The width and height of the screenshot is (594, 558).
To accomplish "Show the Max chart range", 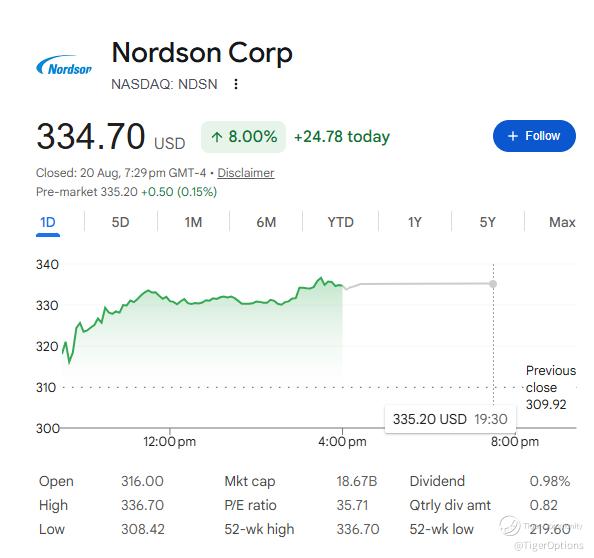I will pyautogui.click(x=562, y=222).
